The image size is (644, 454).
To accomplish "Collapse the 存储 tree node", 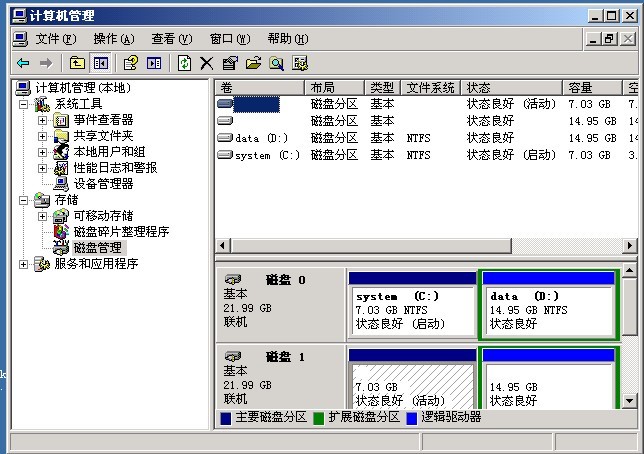I will coord(24,200).
